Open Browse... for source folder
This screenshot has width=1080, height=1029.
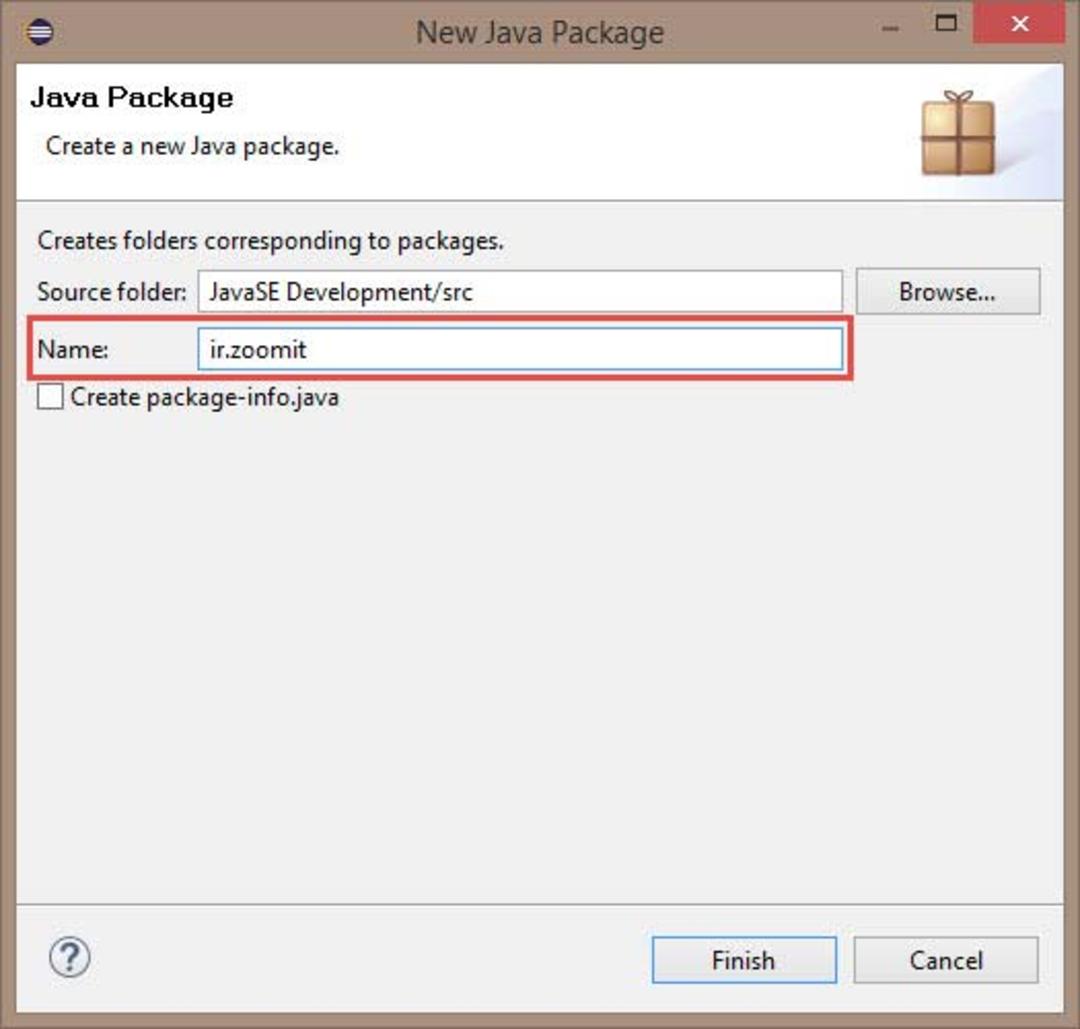(948, 291)
